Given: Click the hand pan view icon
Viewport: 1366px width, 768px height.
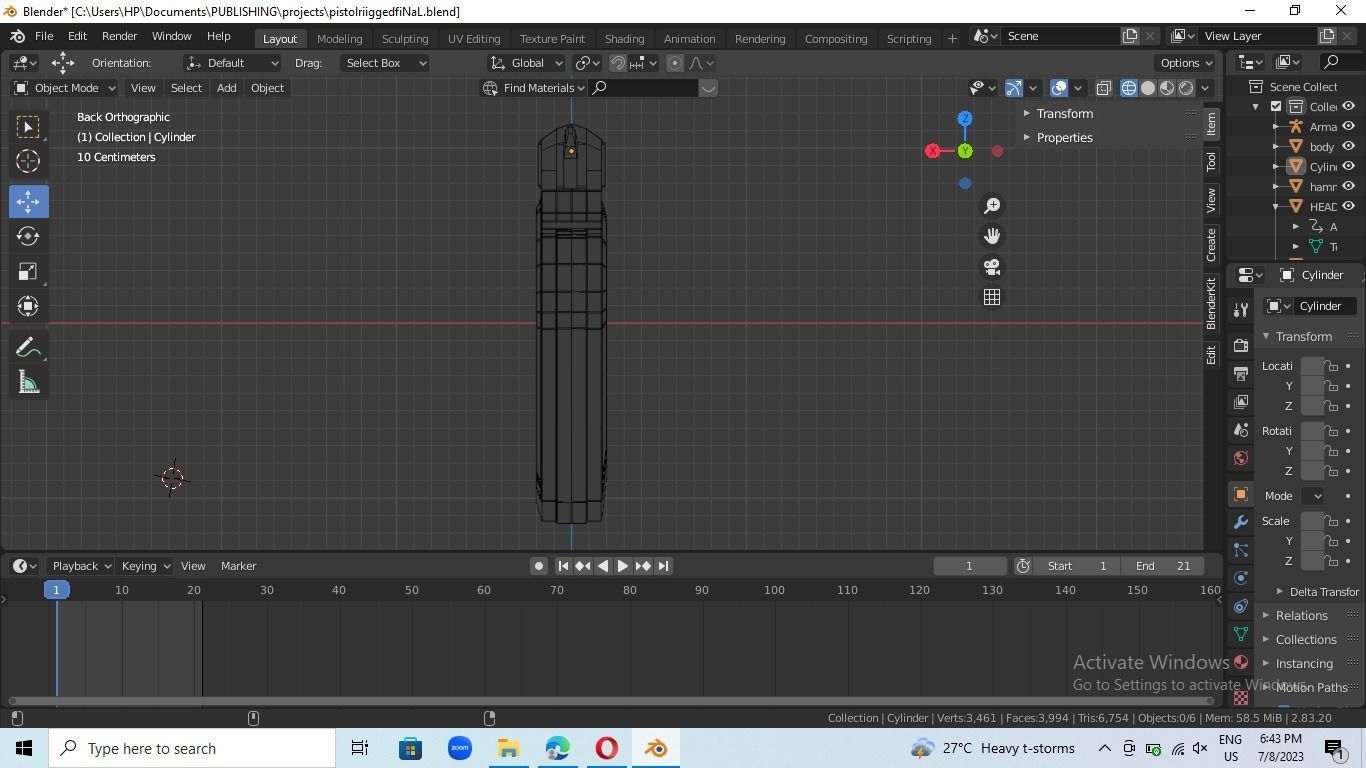Looking at the screenshot, I should (992, 236).
